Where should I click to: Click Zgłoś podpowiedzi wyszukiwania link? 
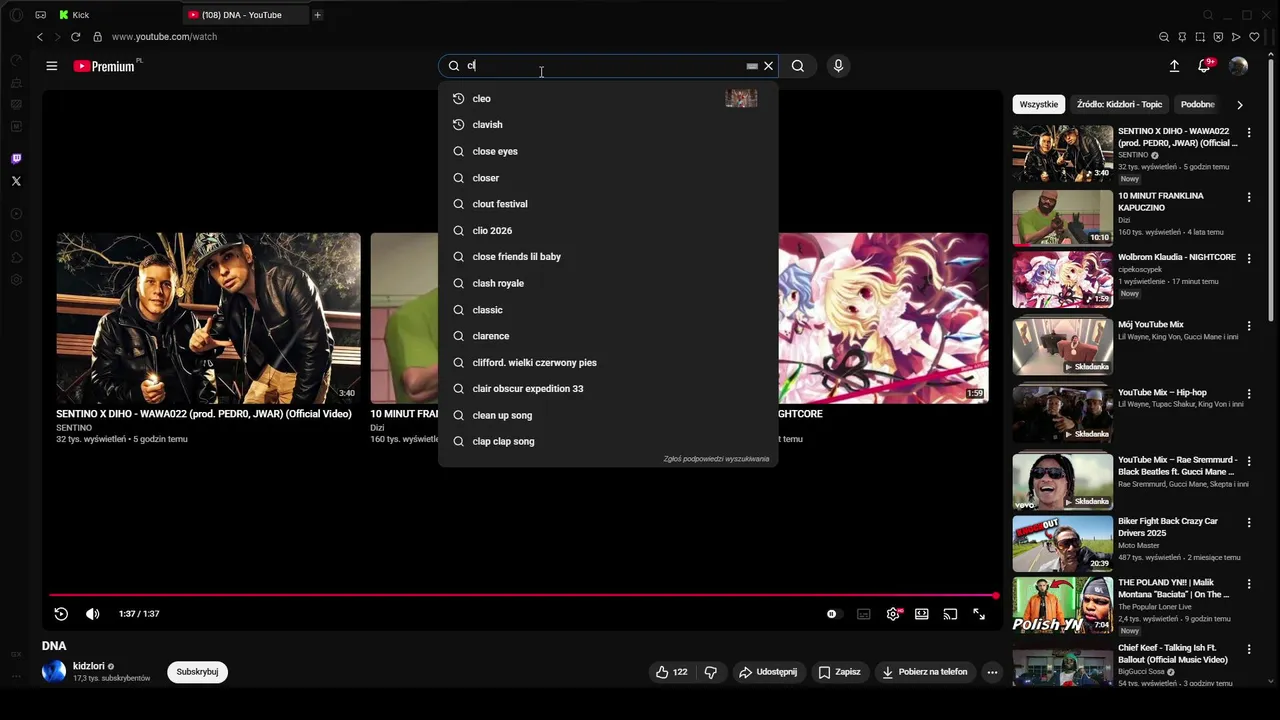716,459
